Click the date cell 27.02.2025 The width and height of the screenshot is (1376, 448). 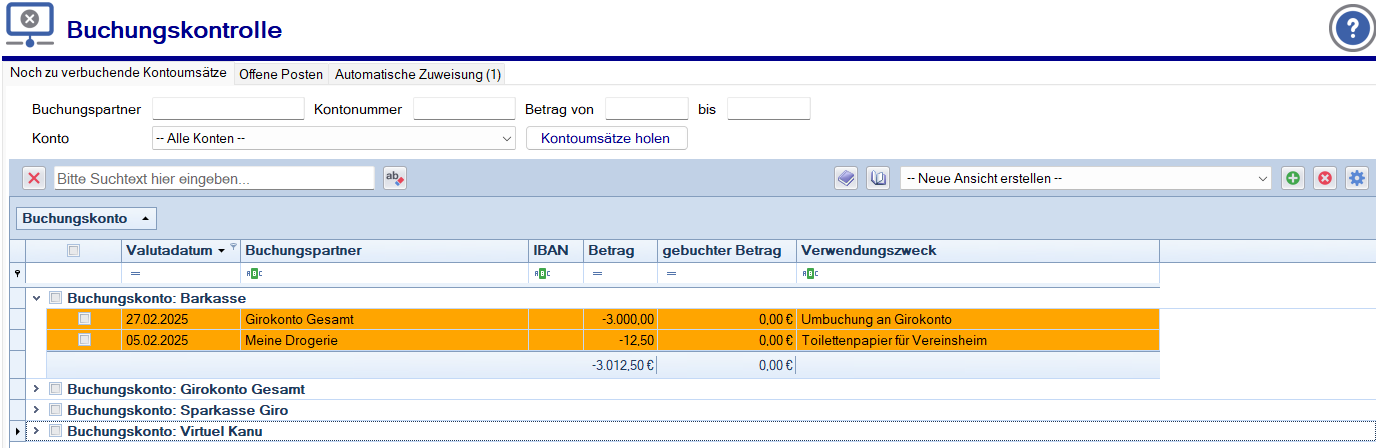pyautogui.click(x=181, y=319)
